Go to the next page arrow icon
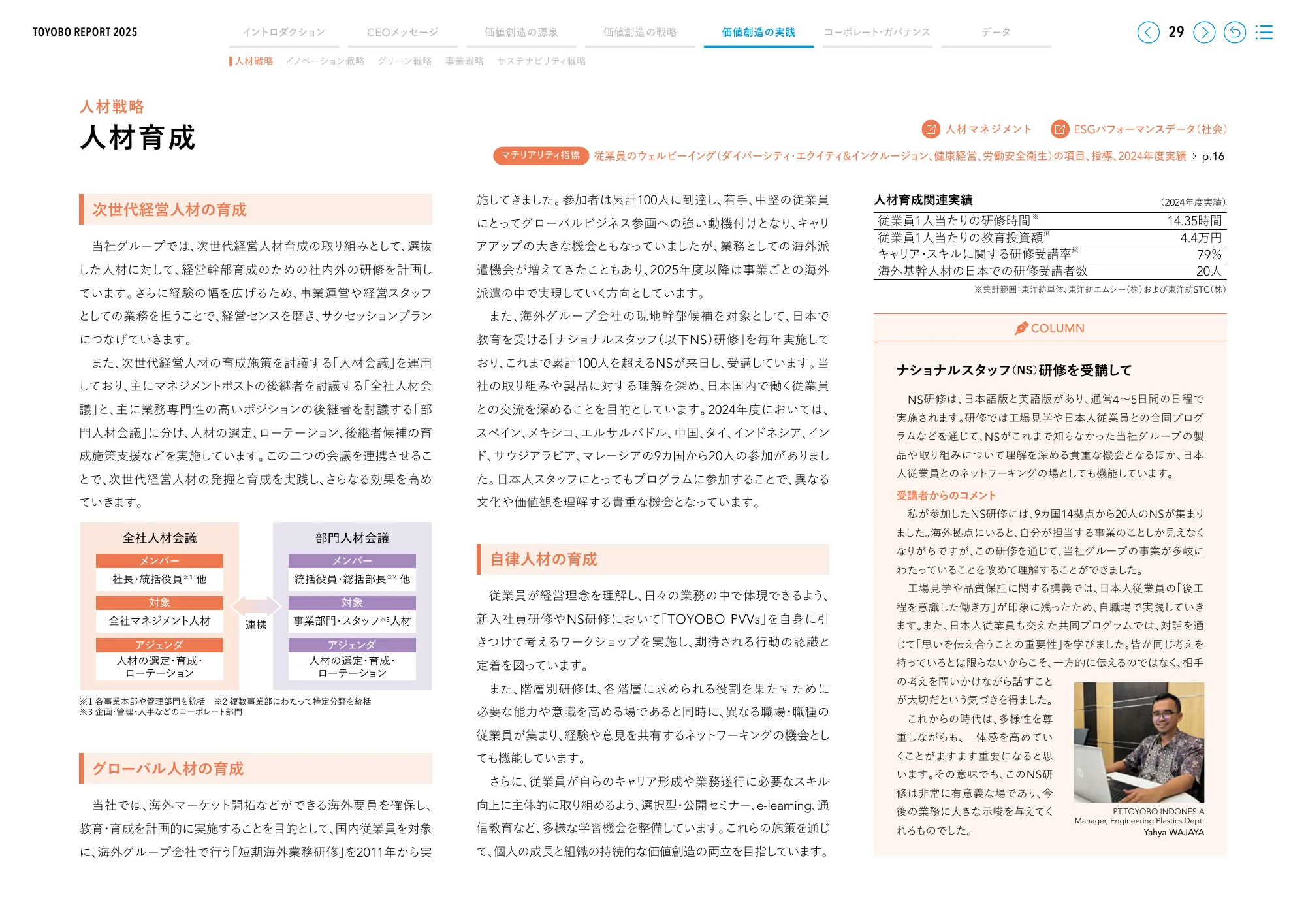Image resolution: width=1306 pixels, height=924 pixels. tap(1203, 31)
